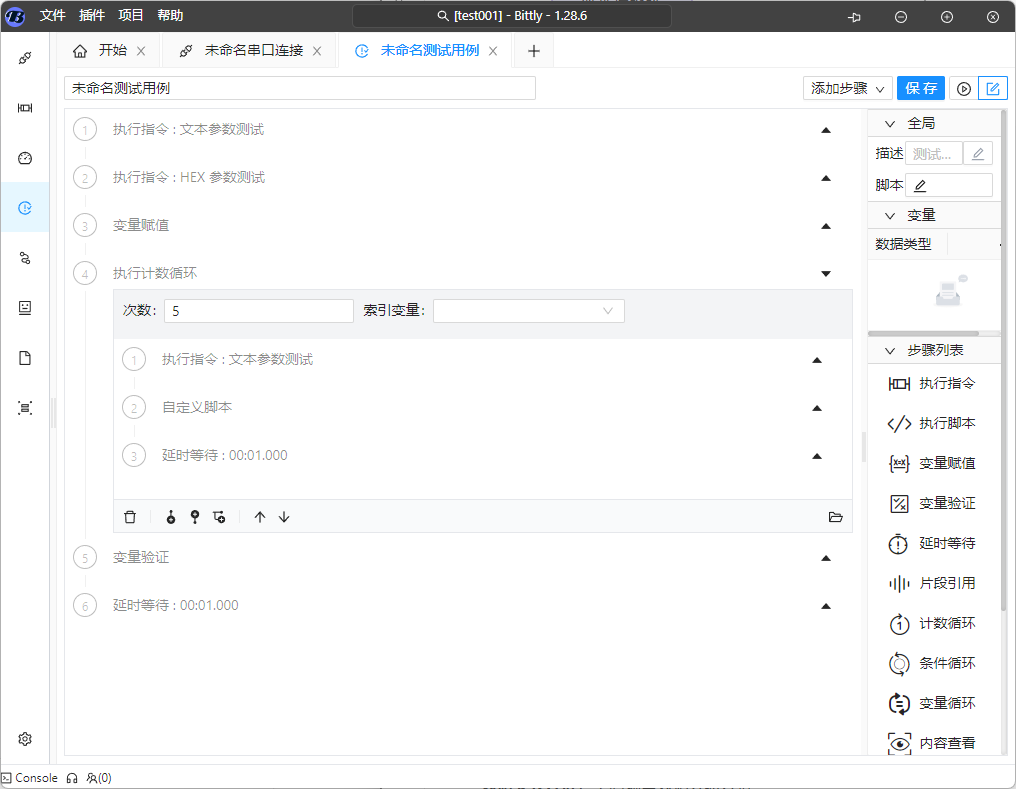Click the 内容查看 eye icon
Viewport: 1016px width, 789px height.
899,743
